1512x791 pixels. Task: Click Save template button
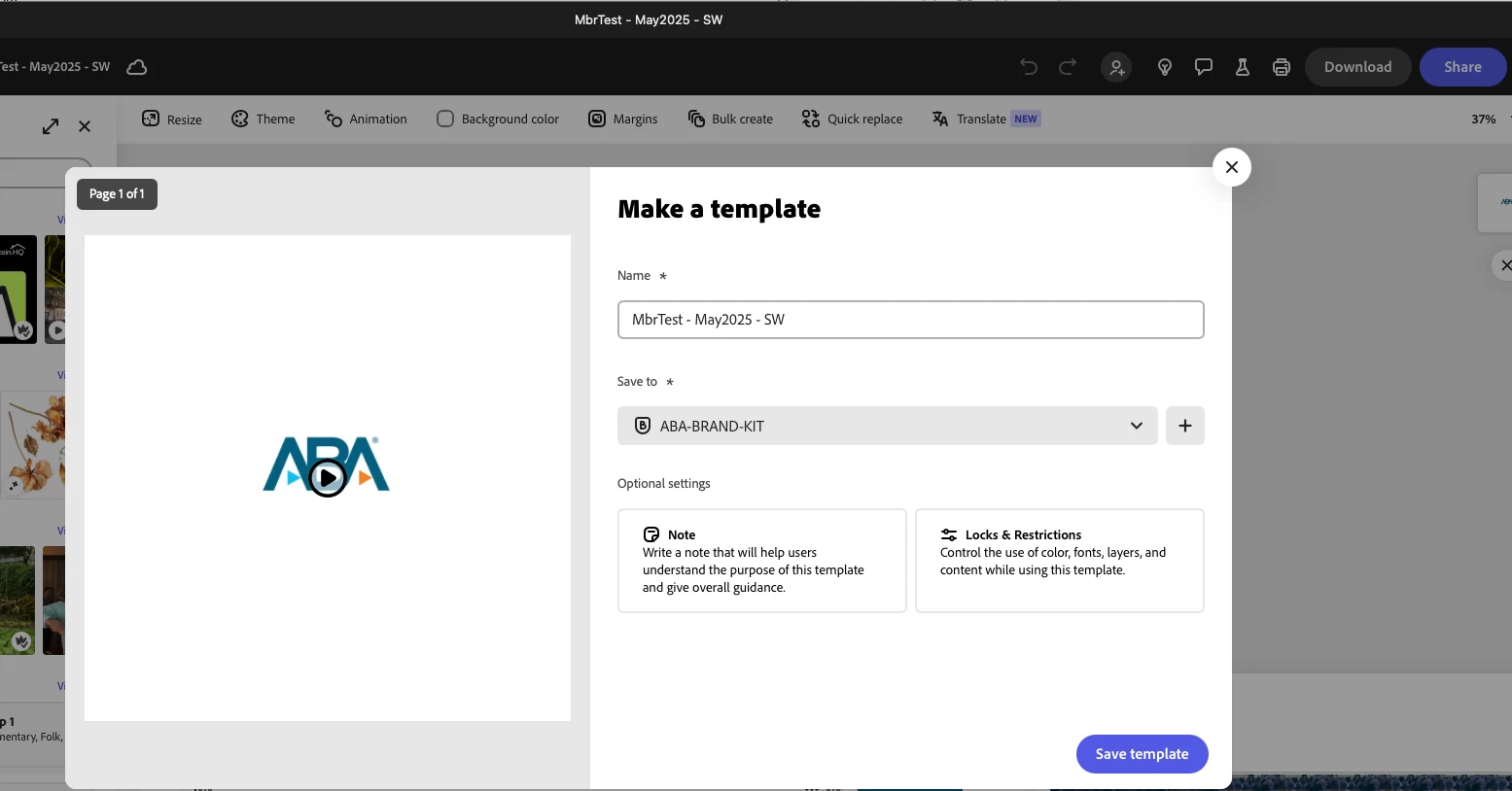[x=1143, y=754]
